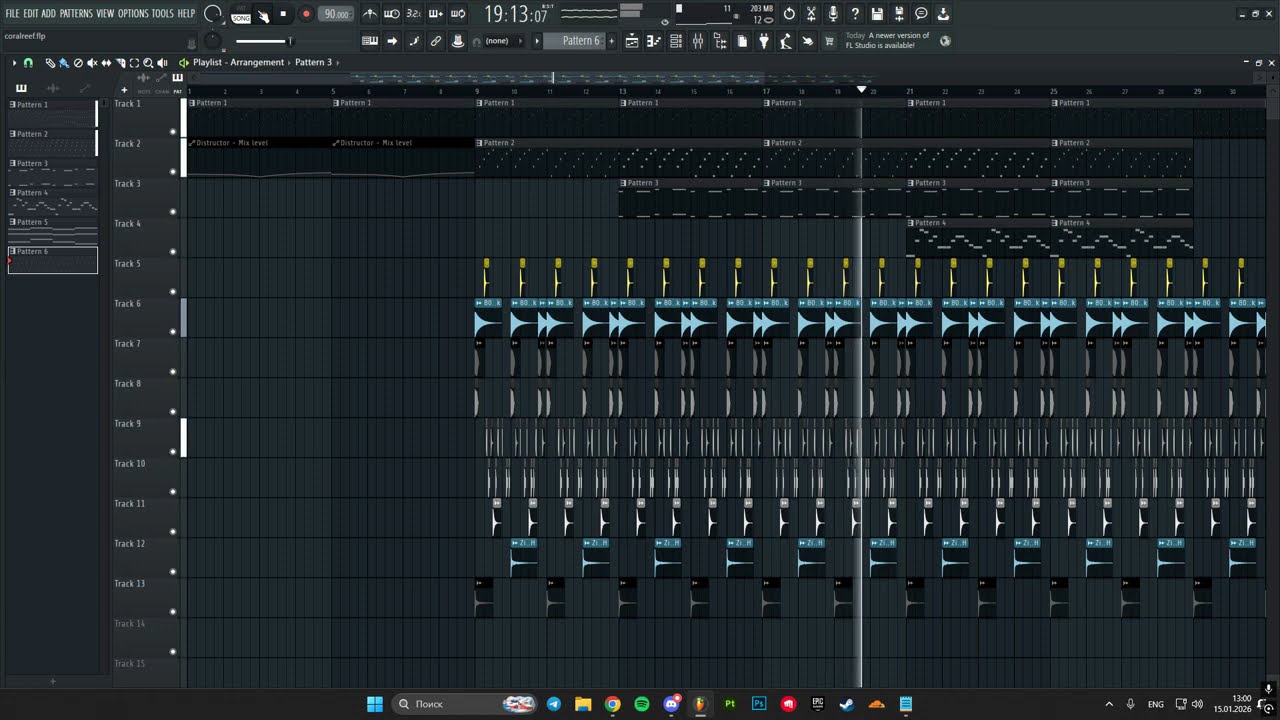Open the Browser view button
The width and height of the screenshot is (1280, 720).
click(720, 41)
